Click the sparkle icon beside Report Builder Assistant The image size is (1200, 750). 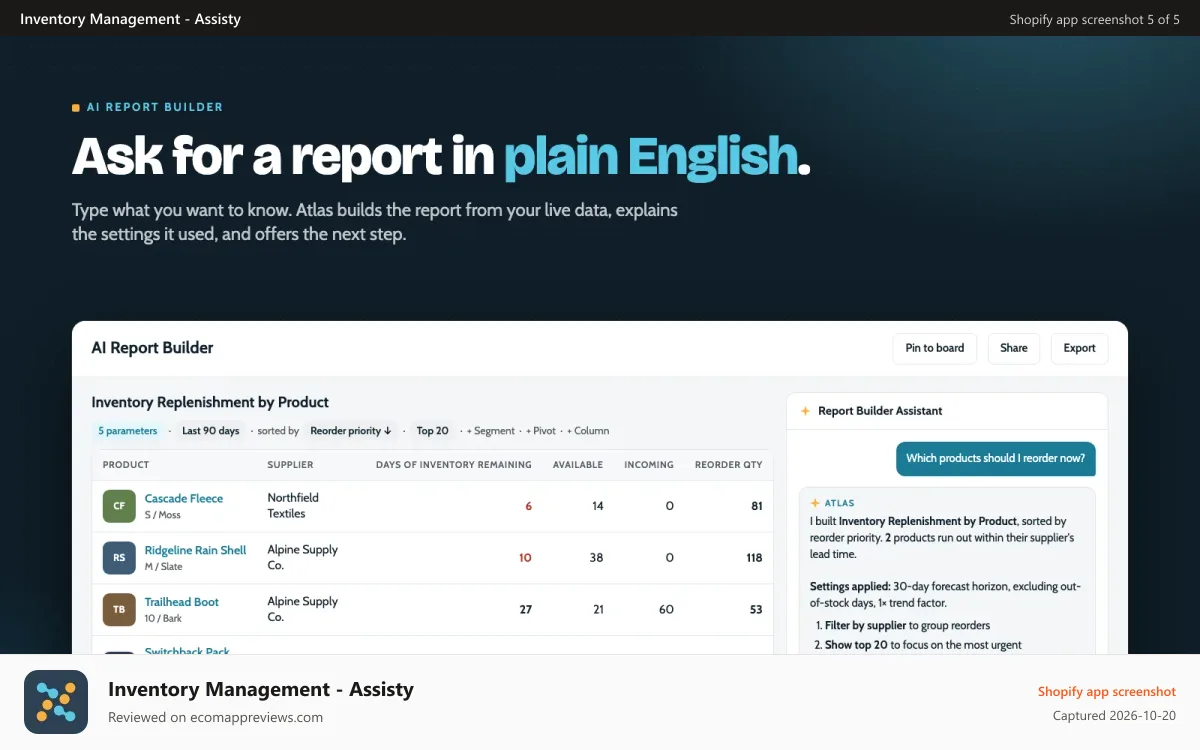tap(805, 411)
